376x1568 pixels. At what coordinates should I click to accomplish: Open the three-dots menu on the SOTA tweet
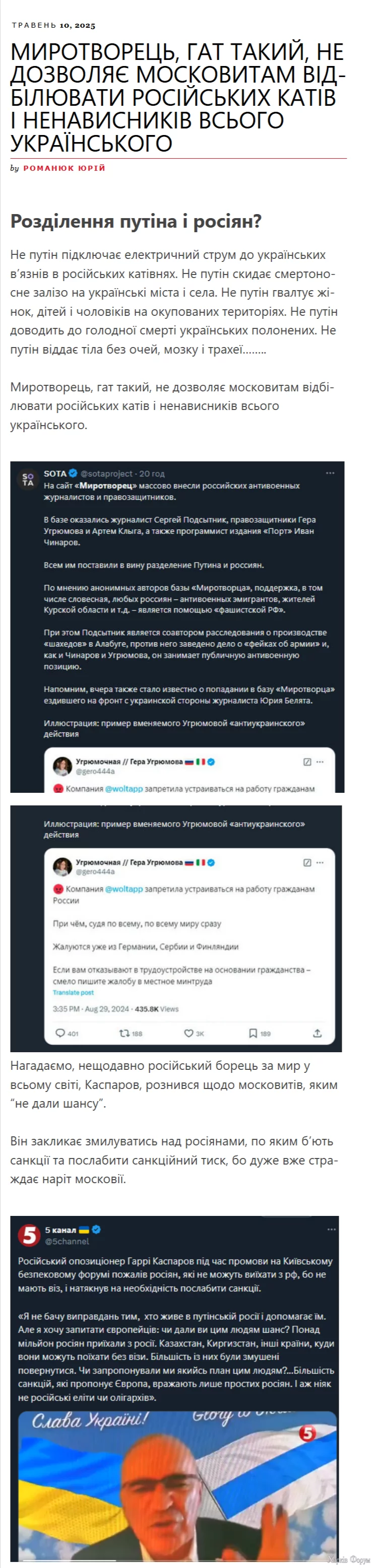pyautogui.click(x=330, y=473)
